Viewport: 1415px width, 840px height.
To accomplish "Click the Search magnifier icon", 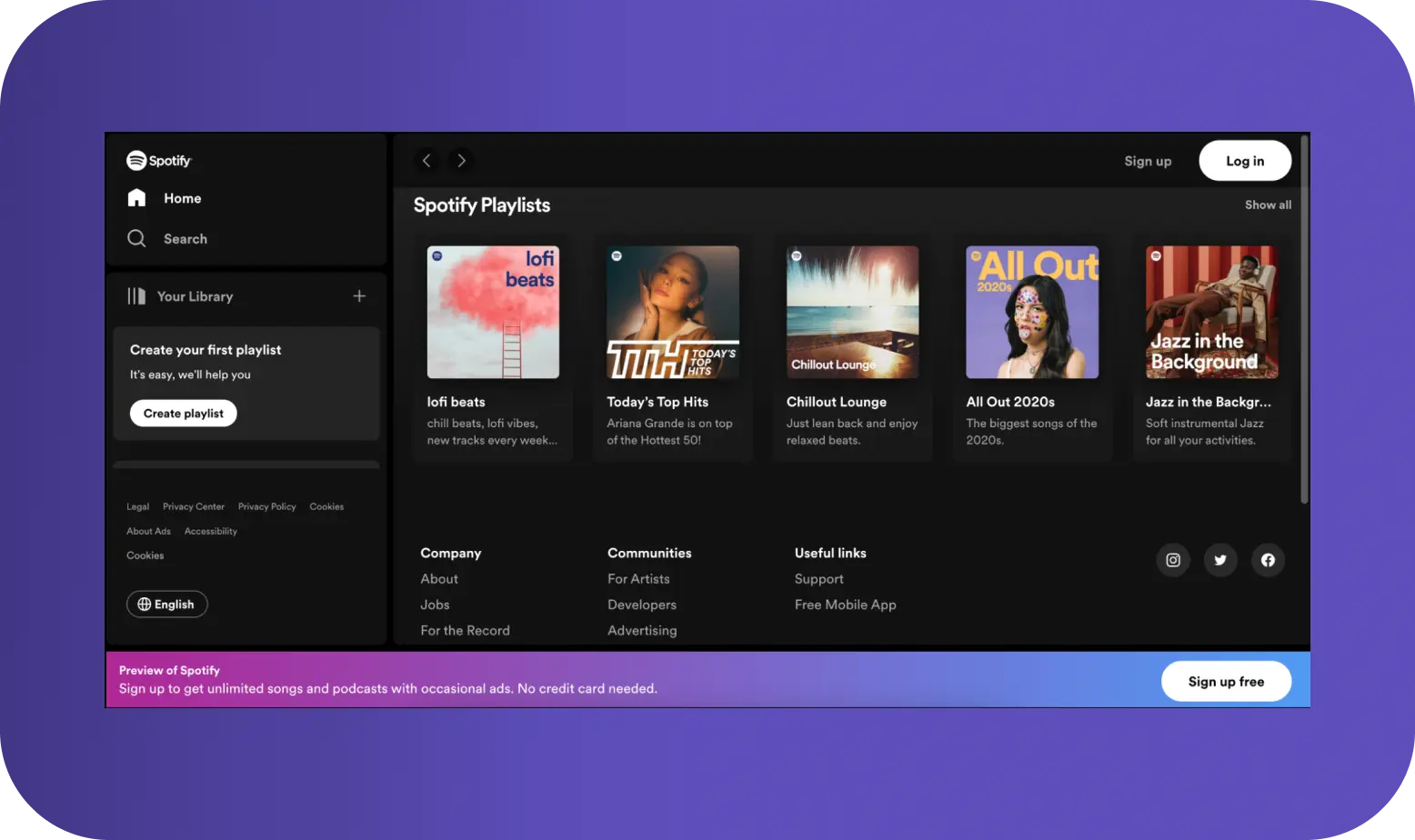I will 136,238.
